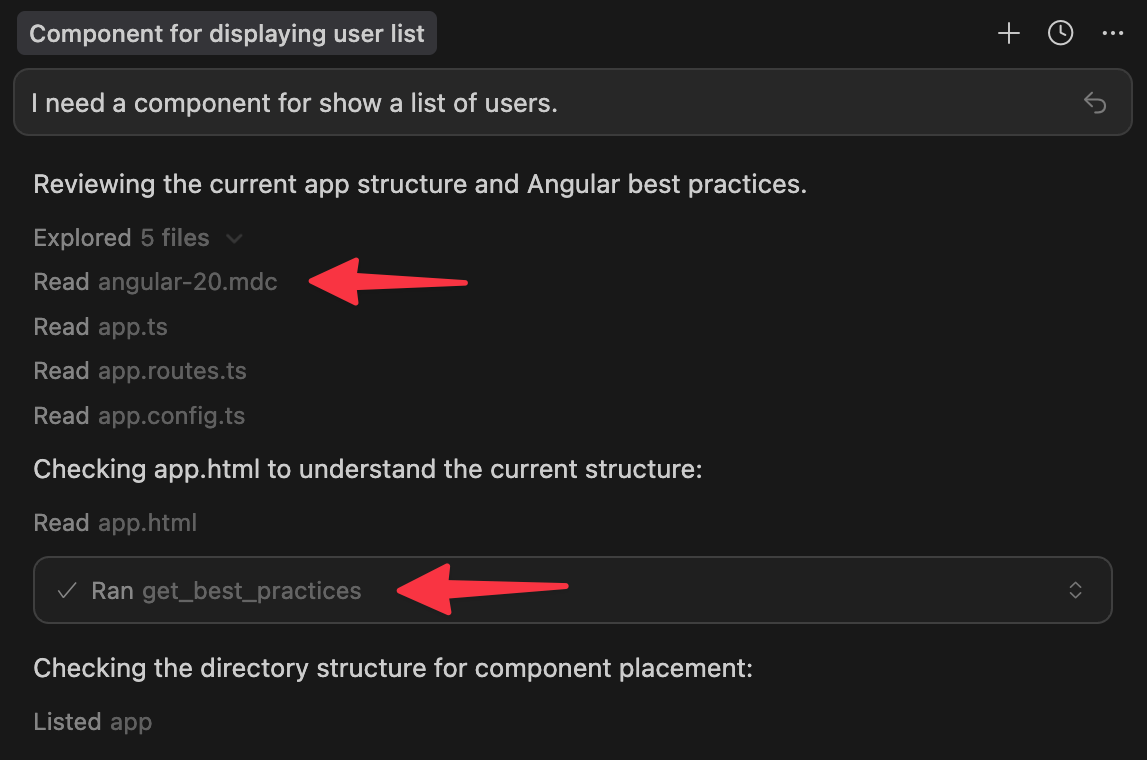The image size is (1147, 760).
Task: Open the app.ts file link
Action: pyautogui.click(x=133, y=327)
